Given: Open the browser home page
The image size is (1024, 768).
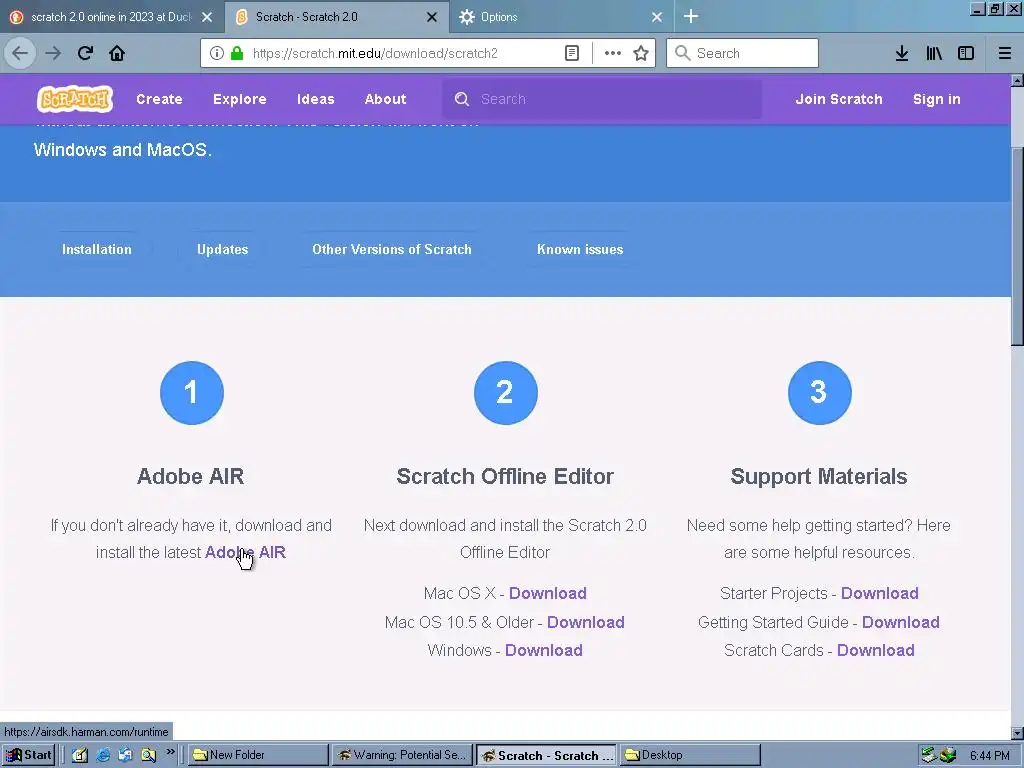Looking at the screenshot, I should click(x=117, y=53).
